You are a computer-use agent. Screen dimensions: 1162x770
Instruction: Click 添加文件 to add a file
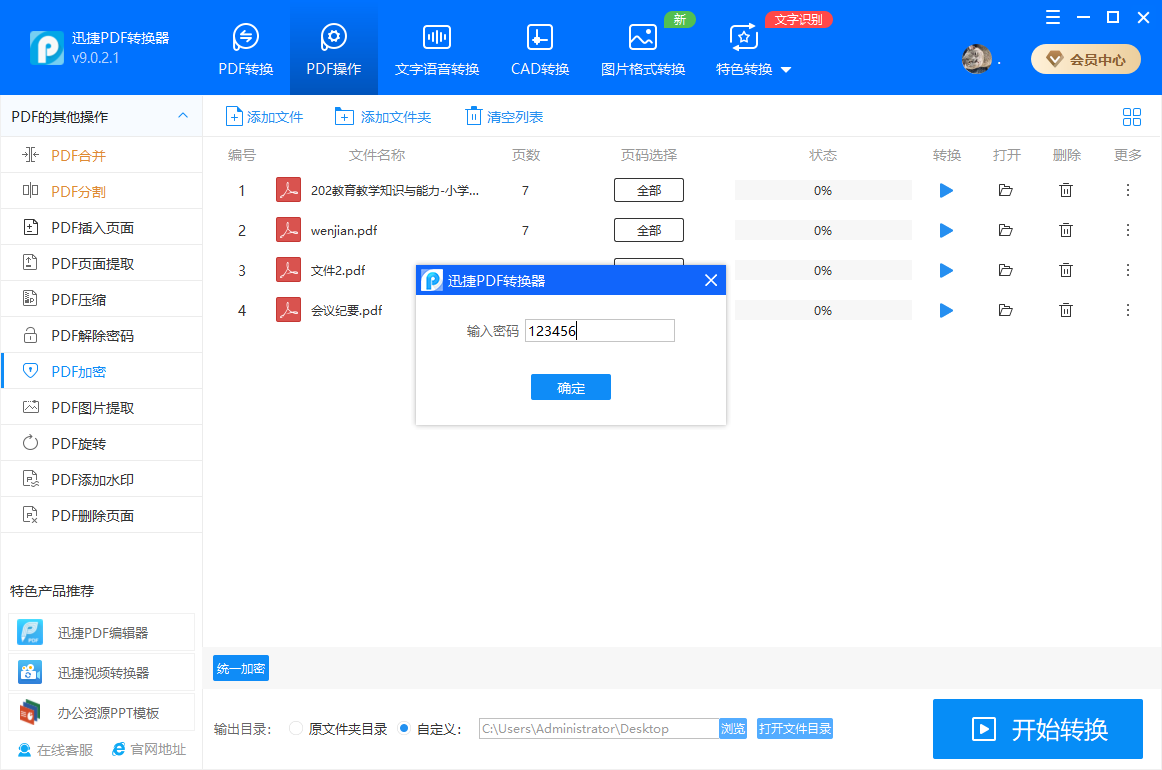click(264, 116)
